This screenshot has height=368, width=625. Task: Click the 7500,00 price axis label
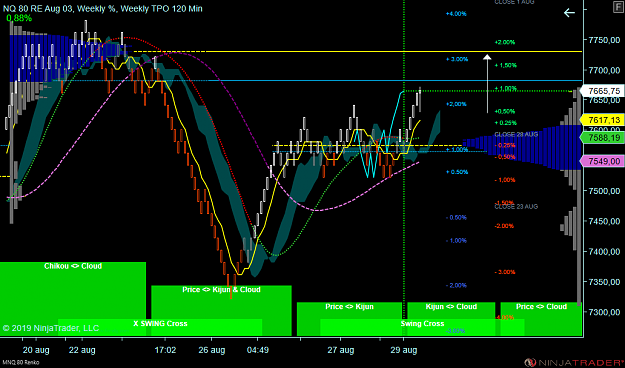(604, 191)
